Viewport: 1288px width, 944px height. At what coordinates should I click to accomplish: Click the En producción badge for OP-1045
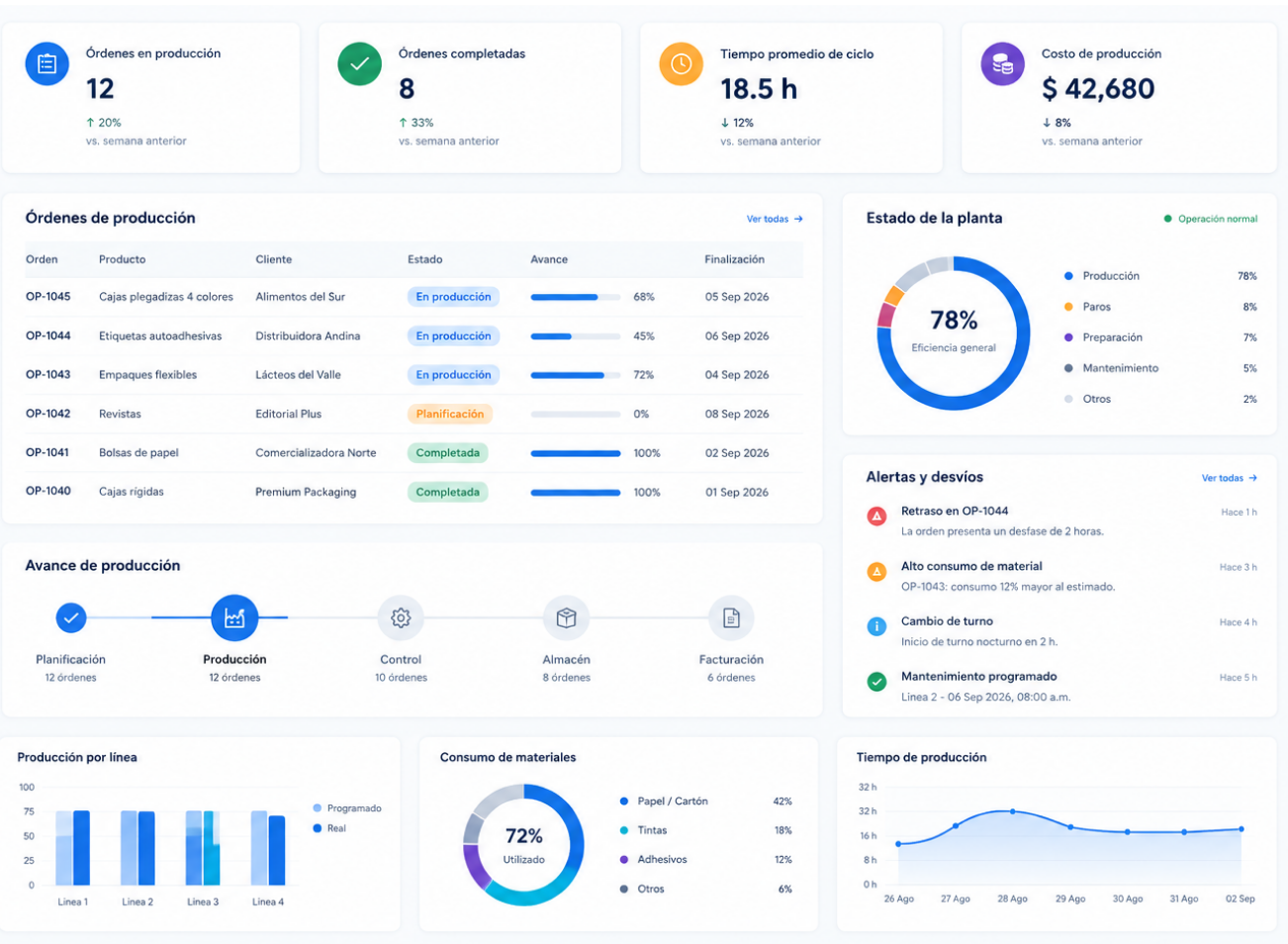tap(453, 297)
